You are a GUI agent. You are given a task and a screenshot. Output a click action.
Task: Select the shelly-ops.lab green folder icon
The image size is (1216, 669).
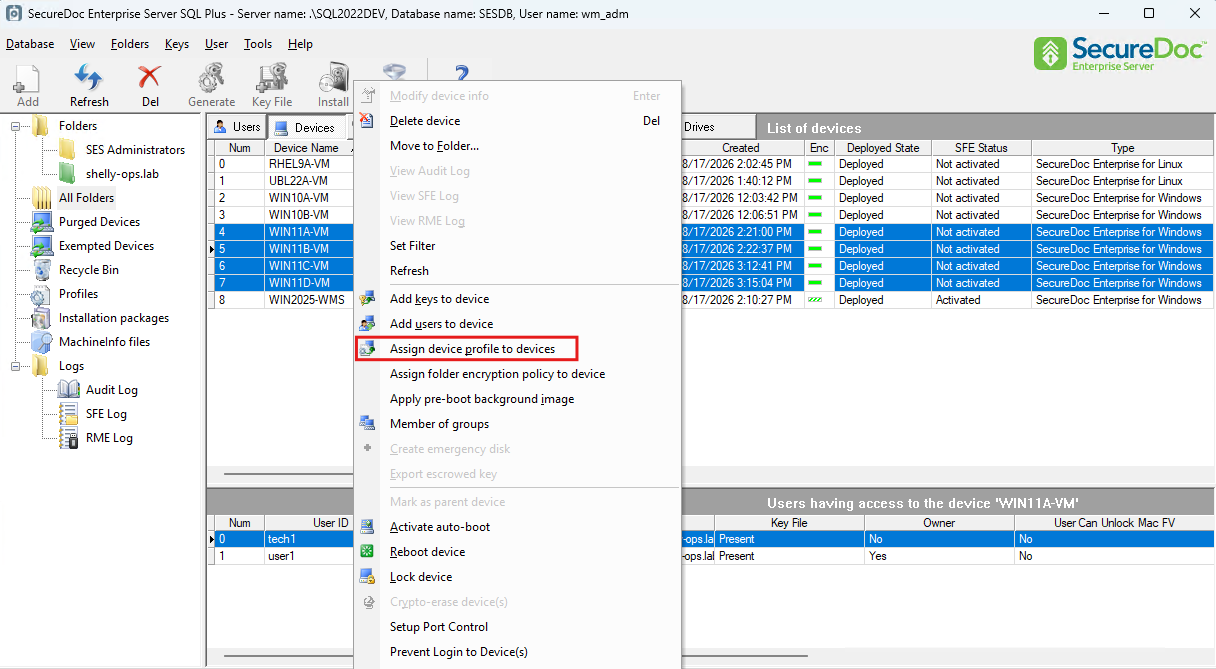point(67,174)
